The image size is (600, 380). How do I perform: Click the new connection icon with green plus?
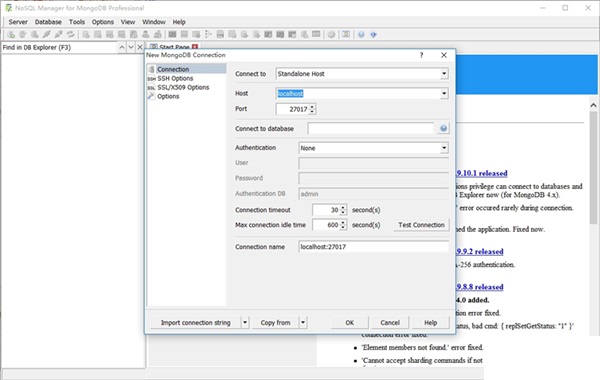click(11, 34)
